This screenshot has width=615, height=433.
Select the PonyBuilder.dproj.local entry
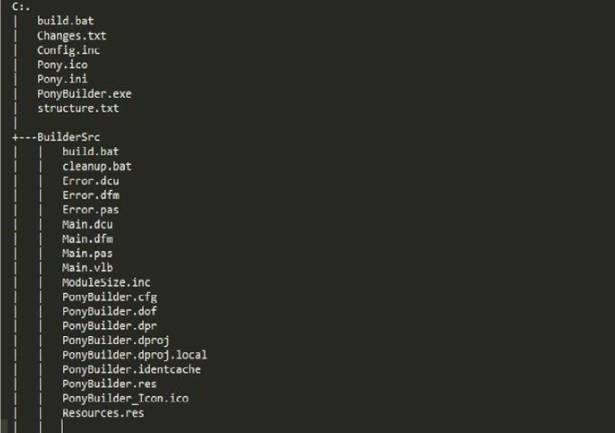tap(134, 355)
